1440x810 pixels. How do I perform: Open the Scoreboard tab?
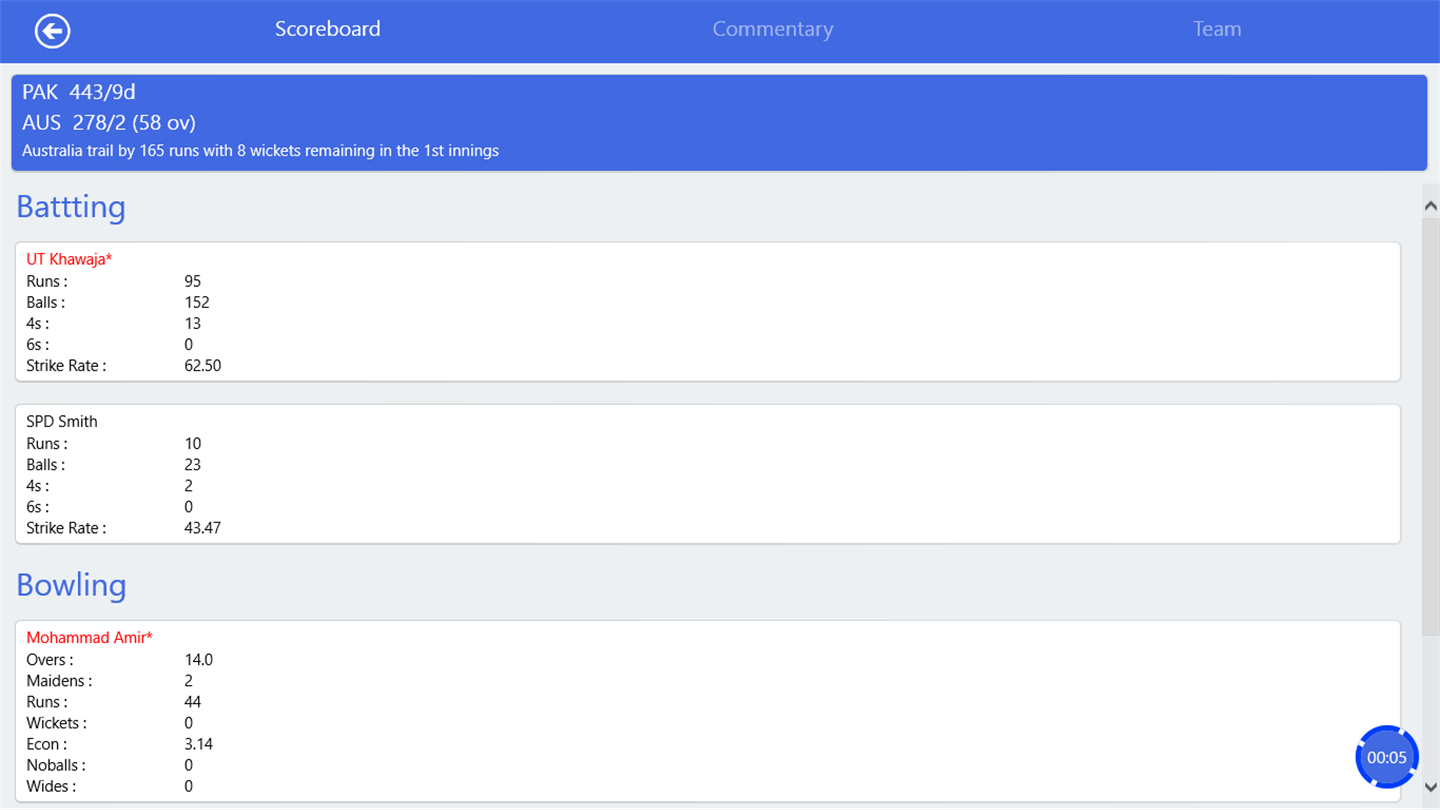pyautogui.click(x=328, y=29)
